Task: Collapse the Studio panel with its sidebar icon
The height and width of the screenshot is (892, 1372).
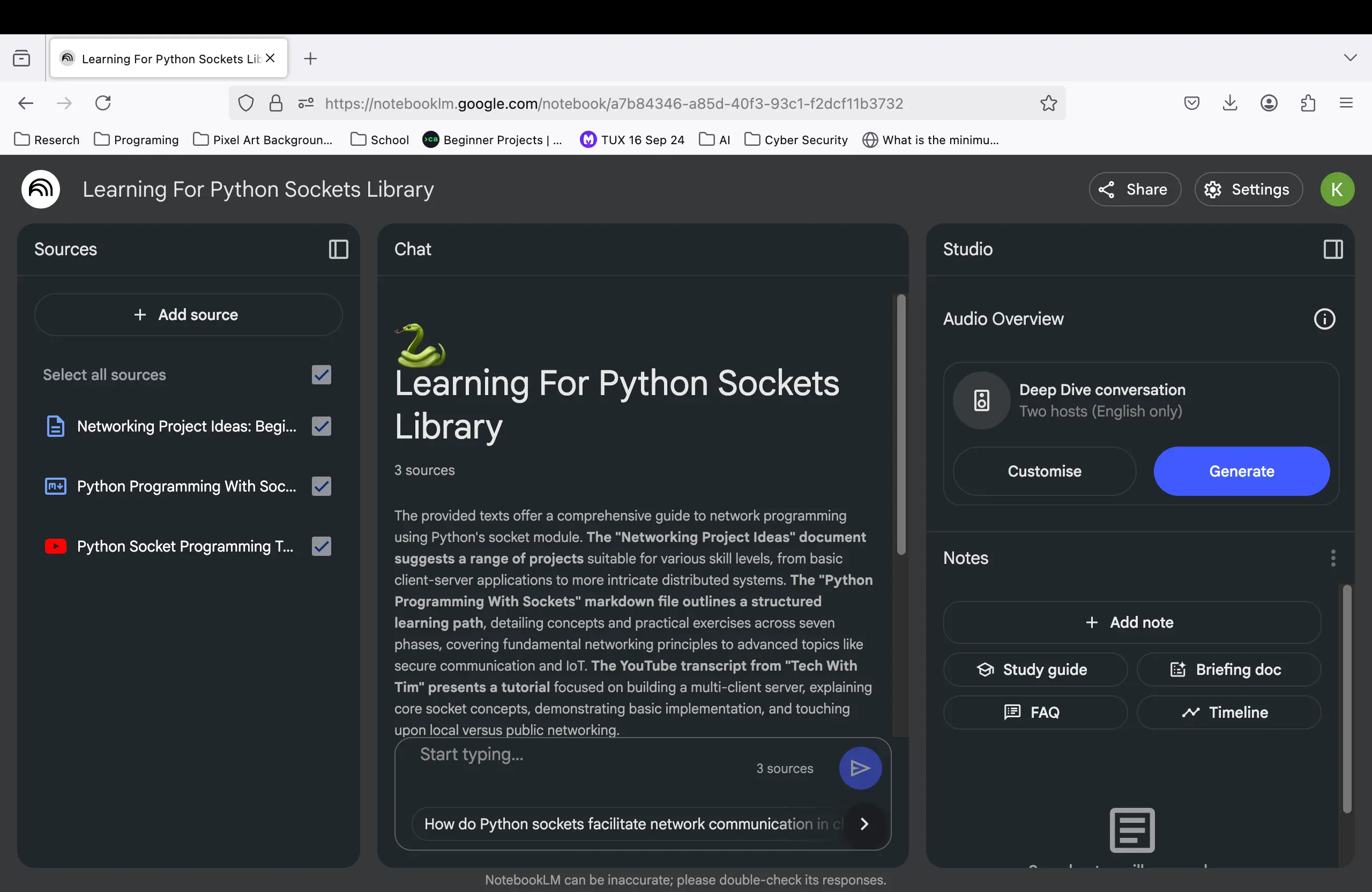Action: tap(1333, 249)
